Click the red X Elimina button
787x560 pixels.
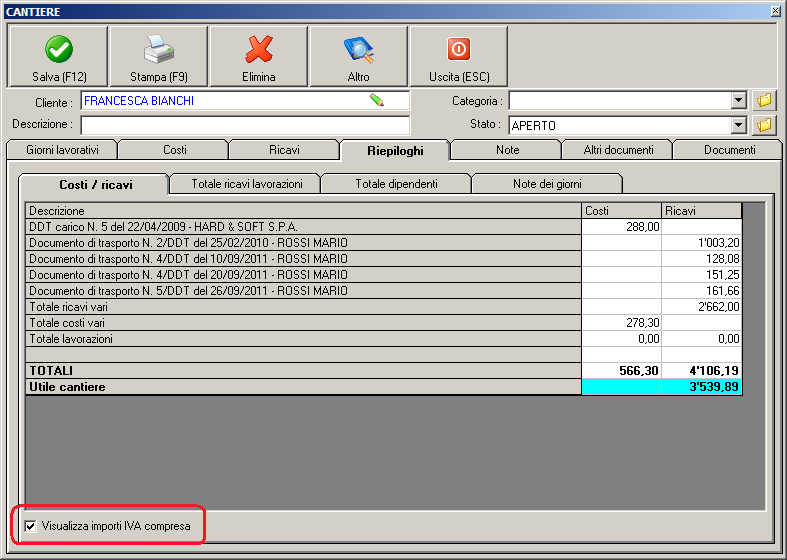(x=258, y=57)
